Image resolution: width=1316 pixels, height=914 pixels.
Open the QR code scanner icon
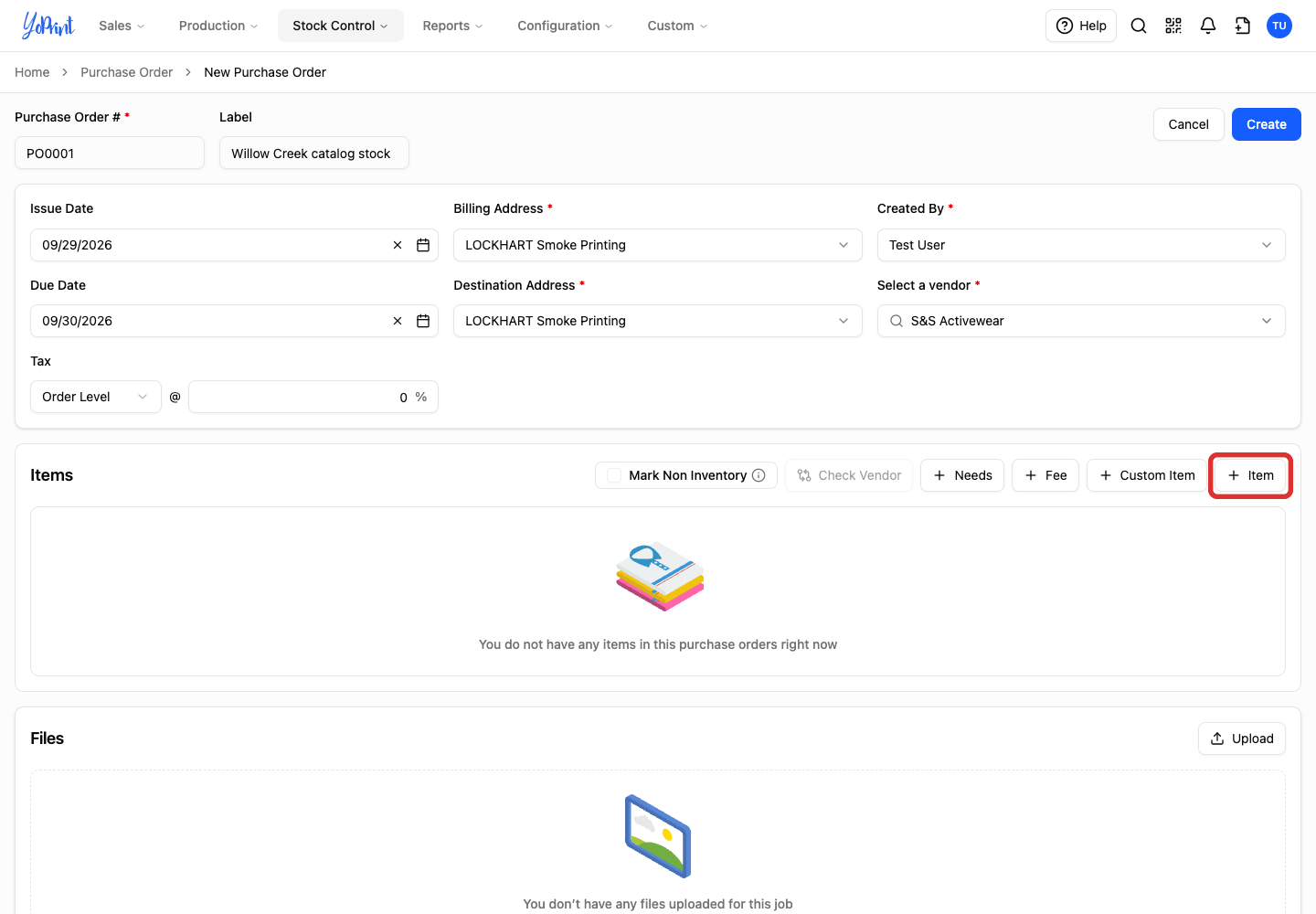tap(1173, 26)
